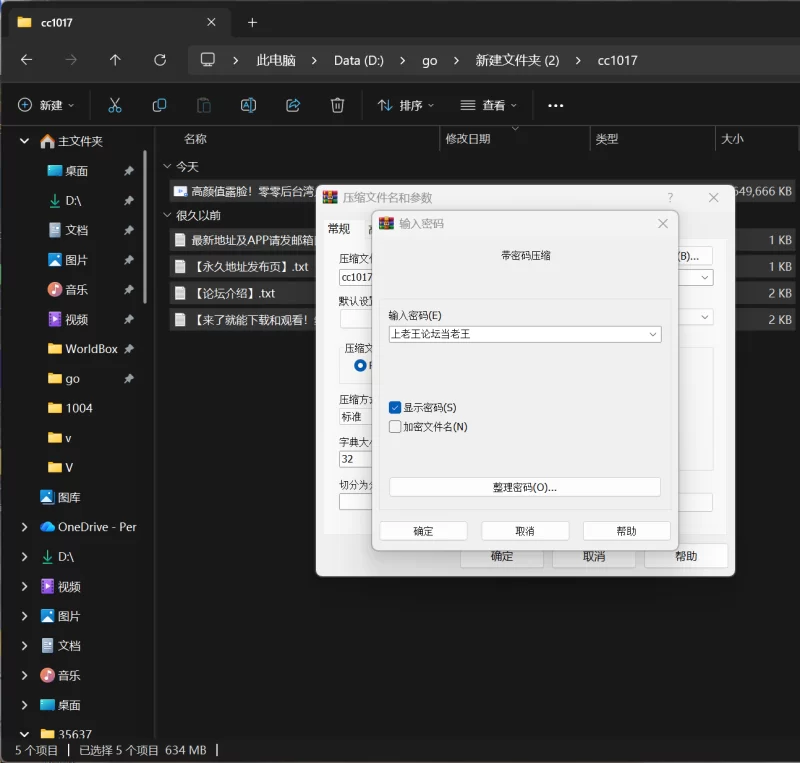
Task: Collapse the 今天 file group
Action: click(x=167, y=166)
